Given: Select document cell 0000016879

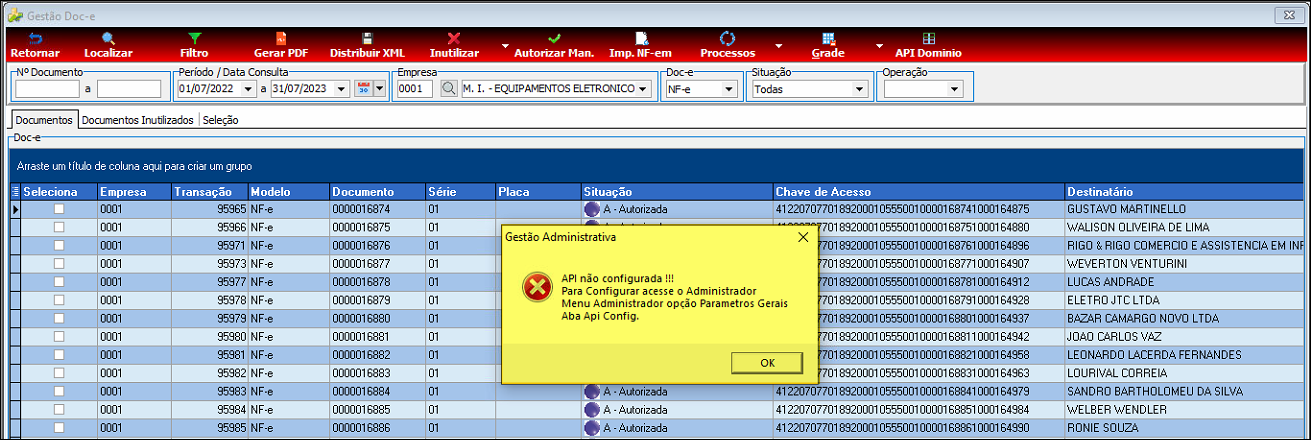Looking at the screenshot, I should point(377,300).
